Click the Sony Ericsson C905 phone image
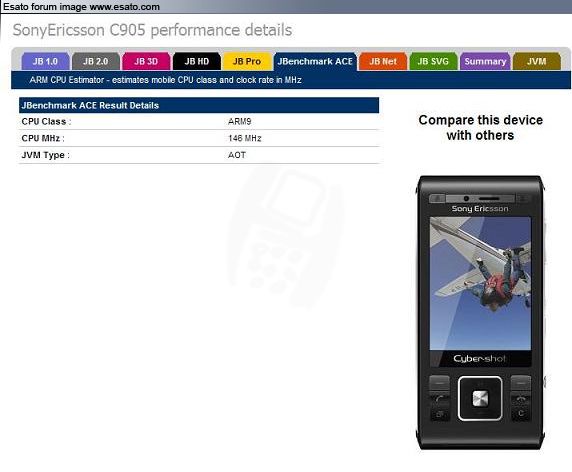572x472 pixels. pos(480,312)
